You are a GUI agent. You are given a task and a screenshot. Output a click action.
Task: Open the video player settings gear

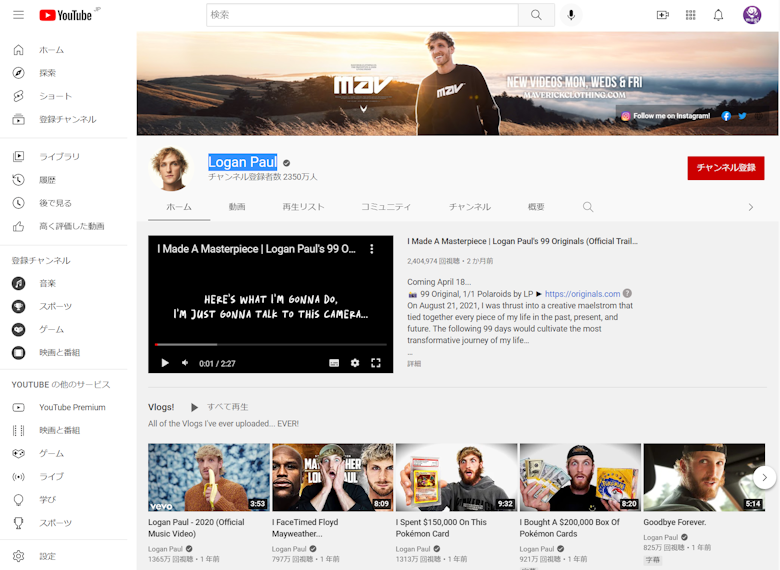(x=355, y=363)
